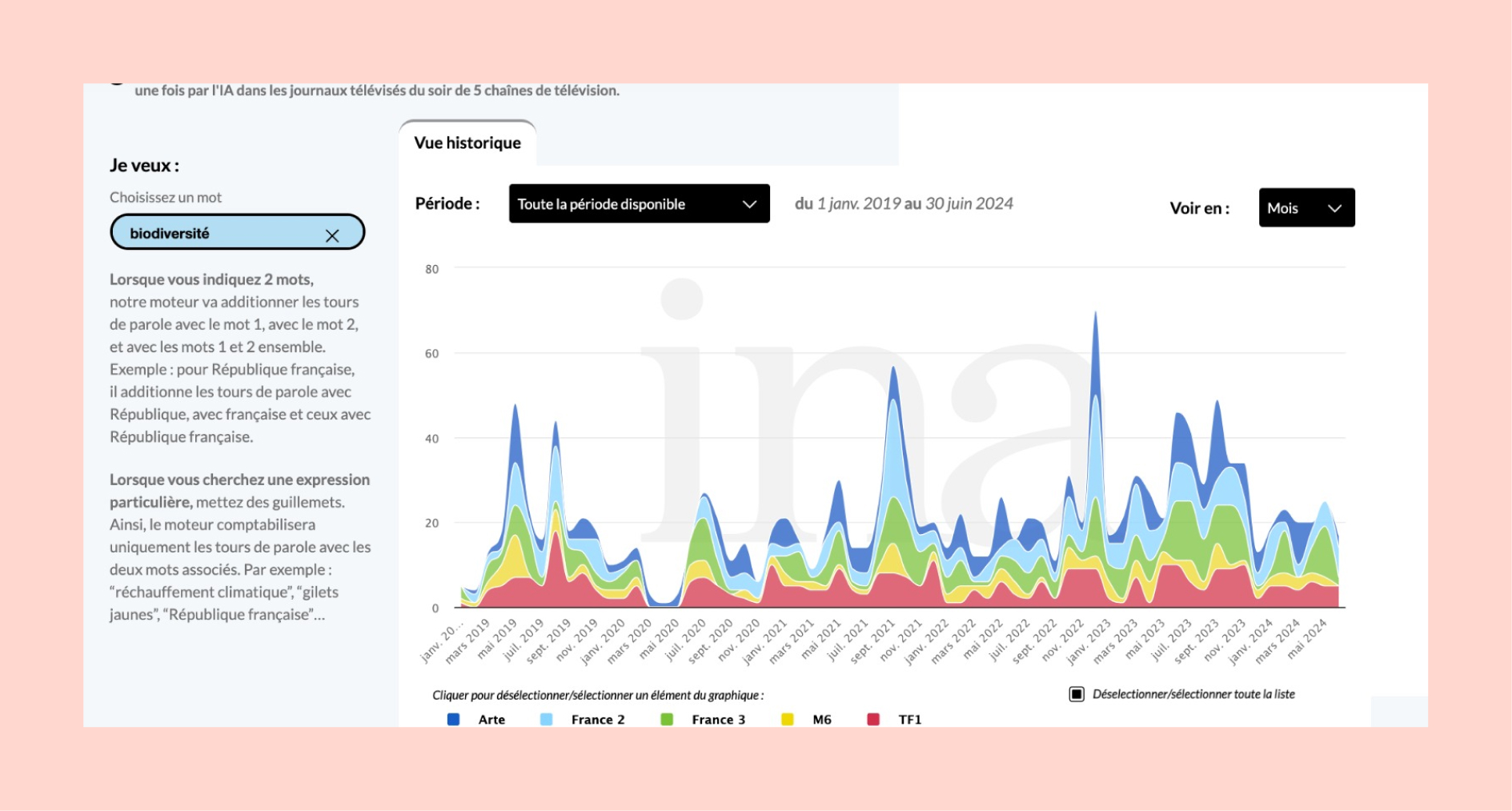The height and width of the screenshot is (811, 1512).
Task: Toggle the M6 yellow legend square
Action: coord(788,720)
